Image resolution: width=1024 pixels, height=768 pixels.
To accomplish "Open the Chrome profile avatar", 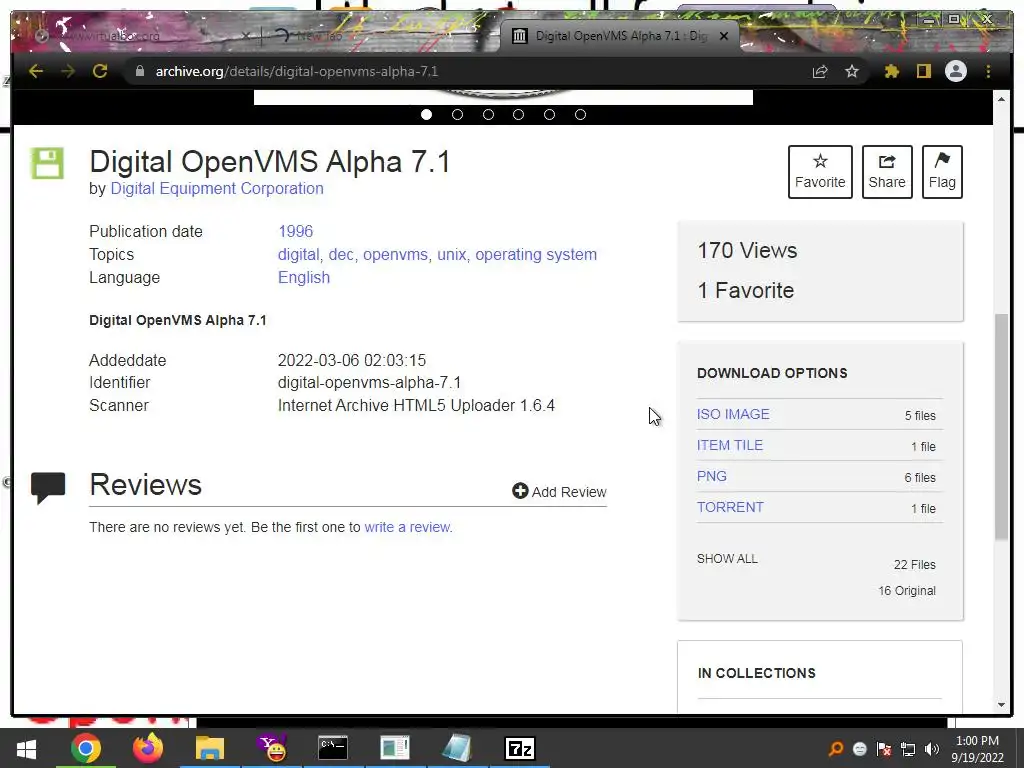I will (955, 71).
